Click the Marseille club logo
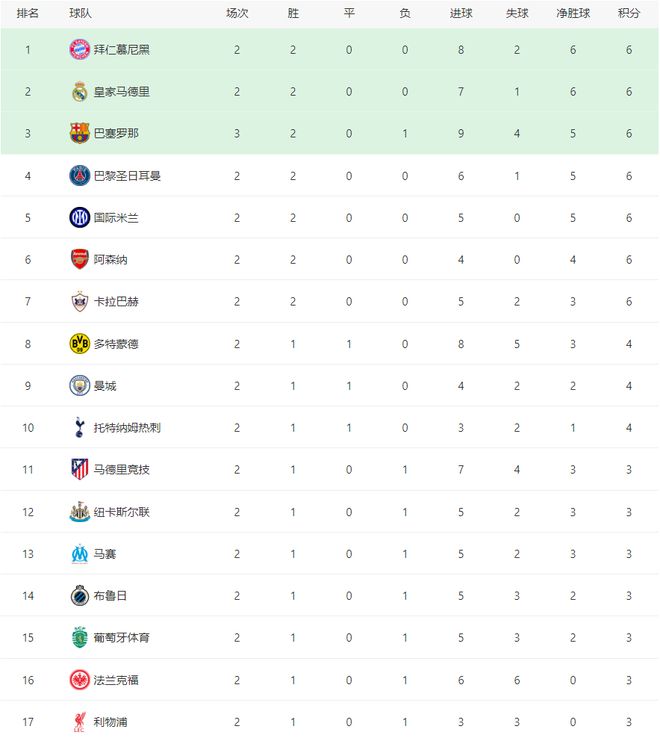The width and height of the screenshot is (660, 738). (79, 553)
